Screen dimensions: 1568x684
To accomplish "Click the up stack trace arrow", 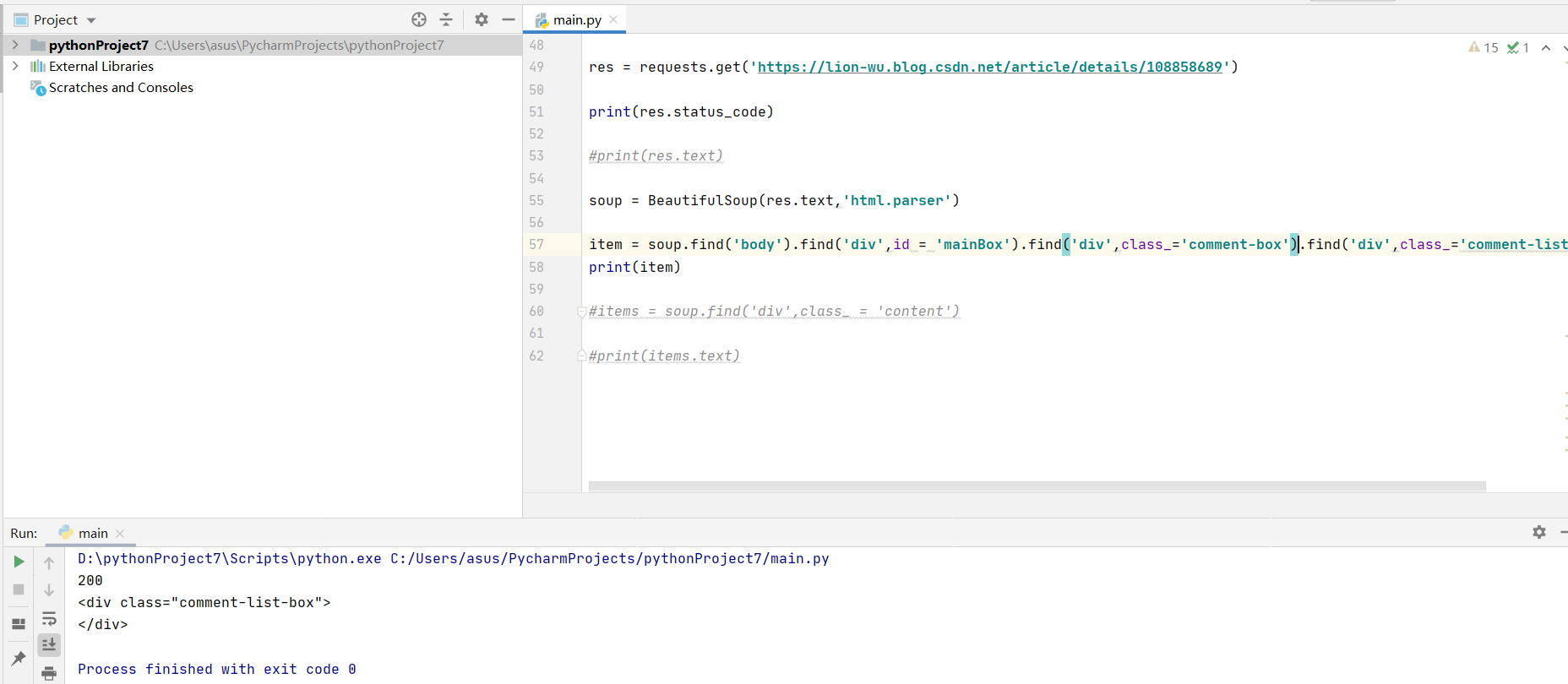I will [49, 562].
